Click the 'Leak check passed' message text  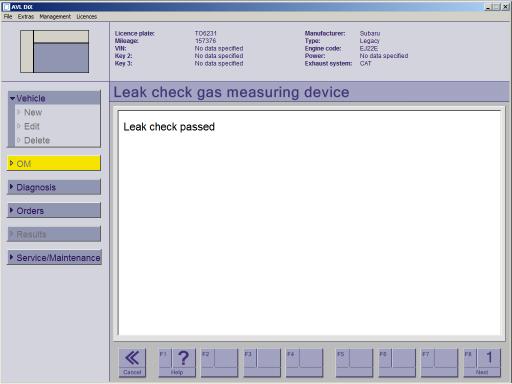point(169,127)
